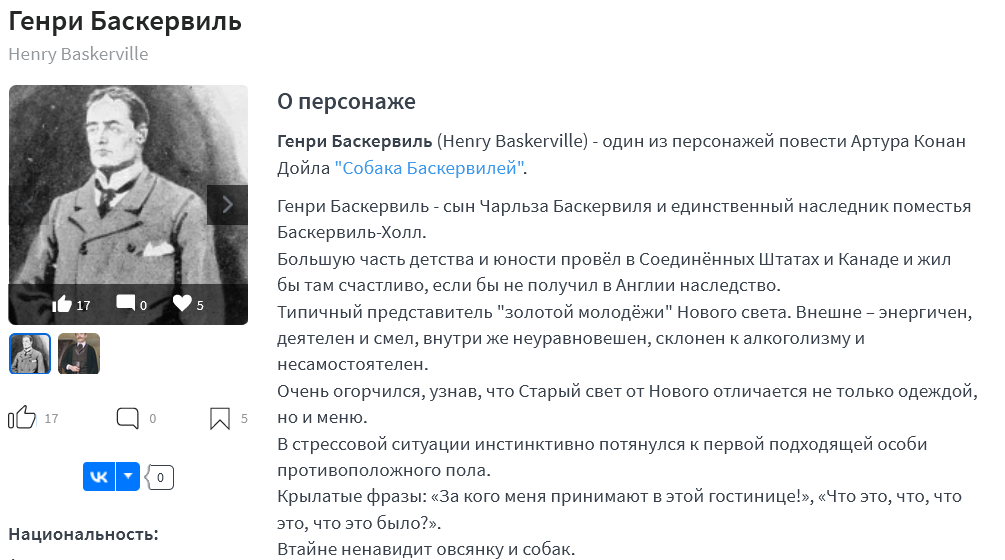The width and height of the screenshot is (1005, 560).
Task: Show next photo using the portrait's right arrow
Action: (x=228, y=205)
